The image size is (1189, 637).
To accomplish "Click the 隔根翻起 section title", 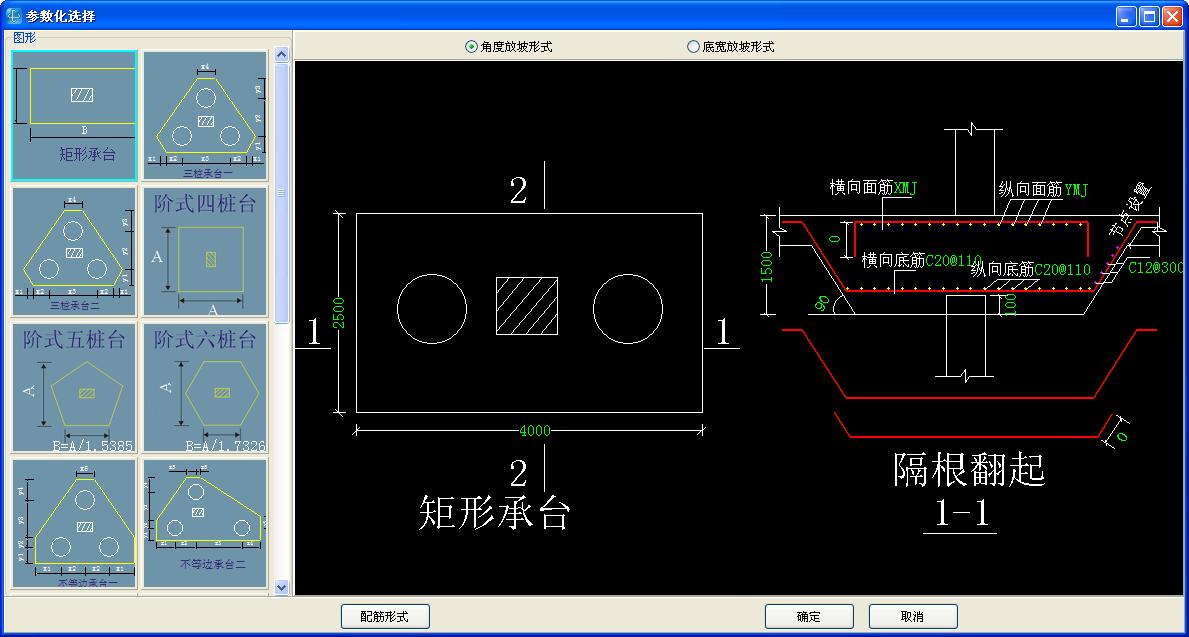I will coord(970,470).
